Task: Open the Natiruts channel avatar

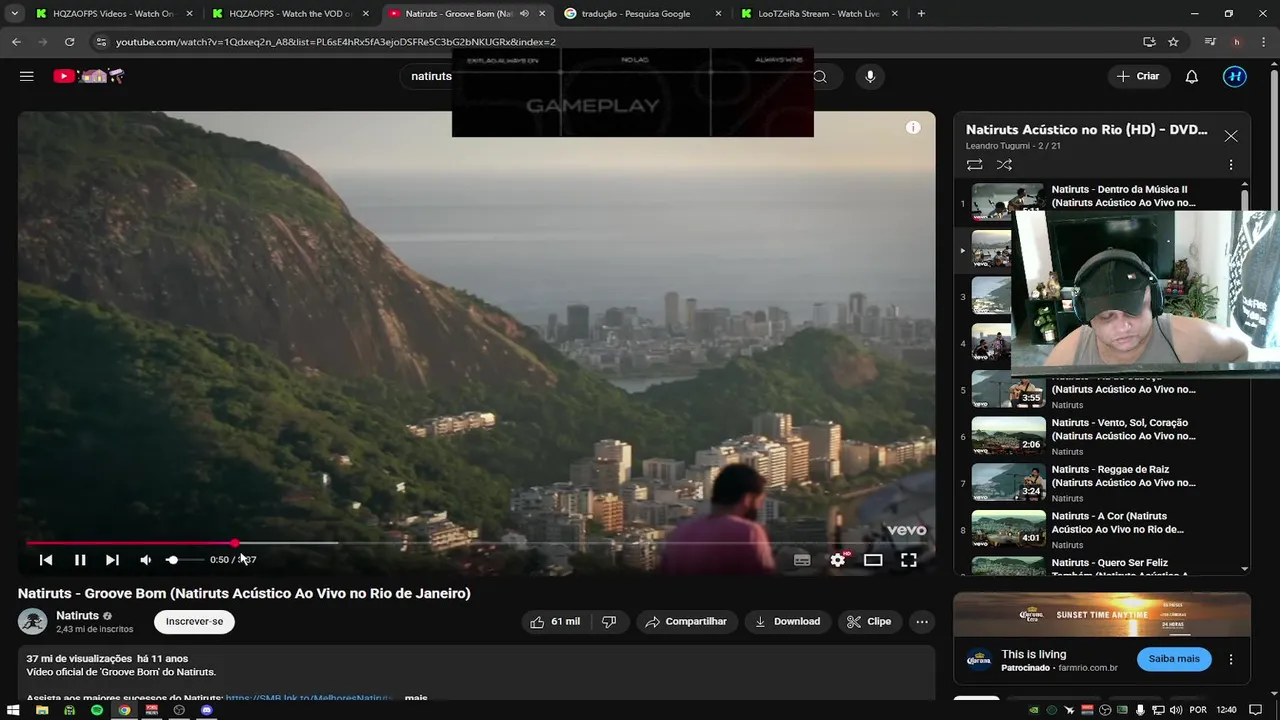Action: (33, 621)
